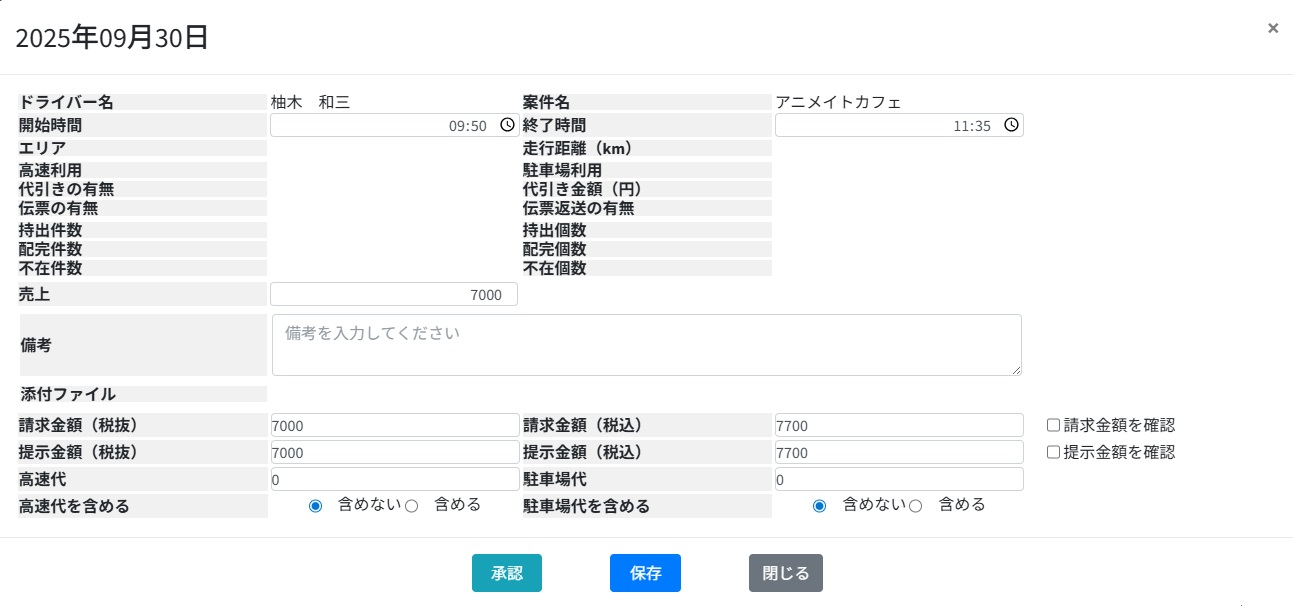1293x606 pixels.
Task: Focus the 駐車場代 amount field
Action: 898,479
